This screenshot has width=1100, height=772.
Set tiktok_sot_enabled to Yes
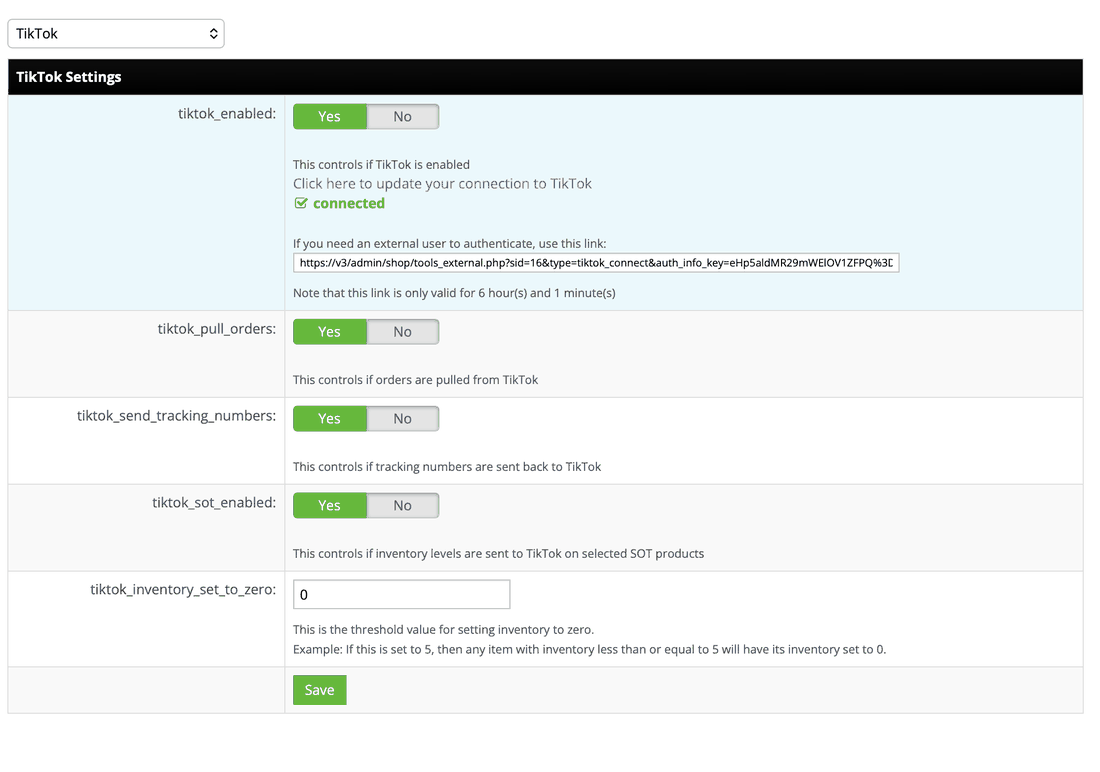click(330, 506)
